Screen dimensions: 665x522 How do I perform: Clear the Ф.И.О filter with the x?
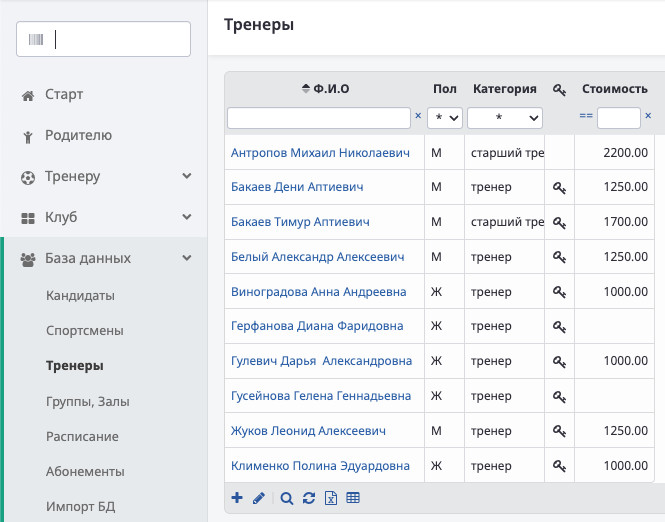click(x=418, y=115)
